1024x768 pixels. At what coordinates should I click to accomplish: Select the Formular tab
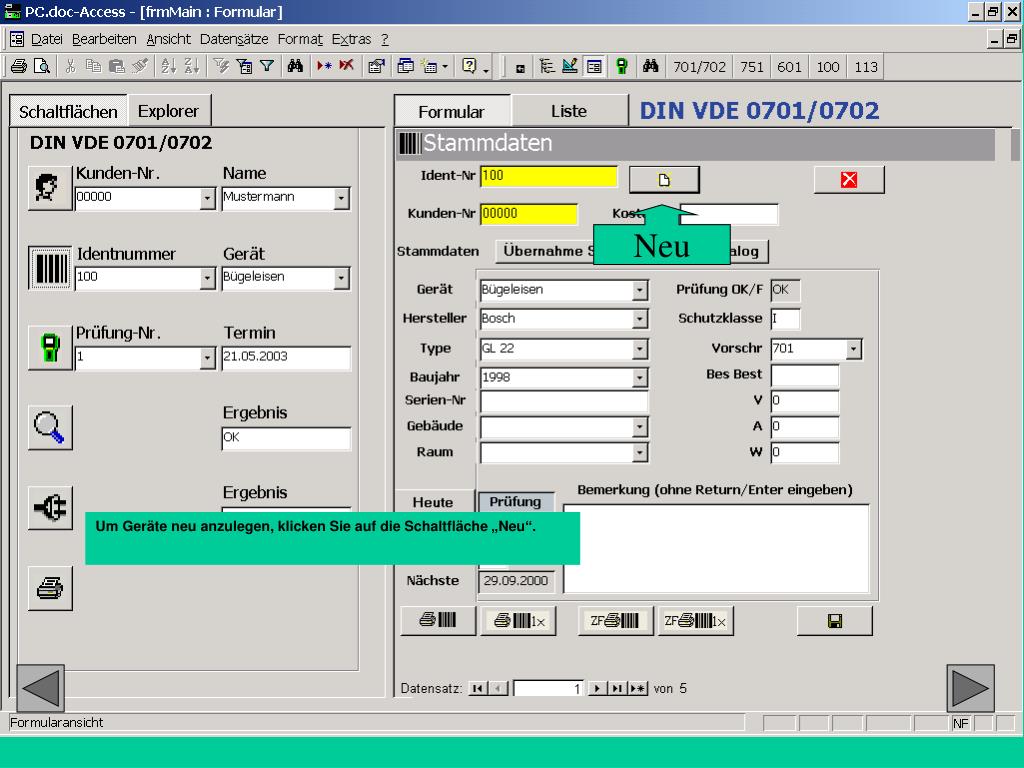point(452,112)
